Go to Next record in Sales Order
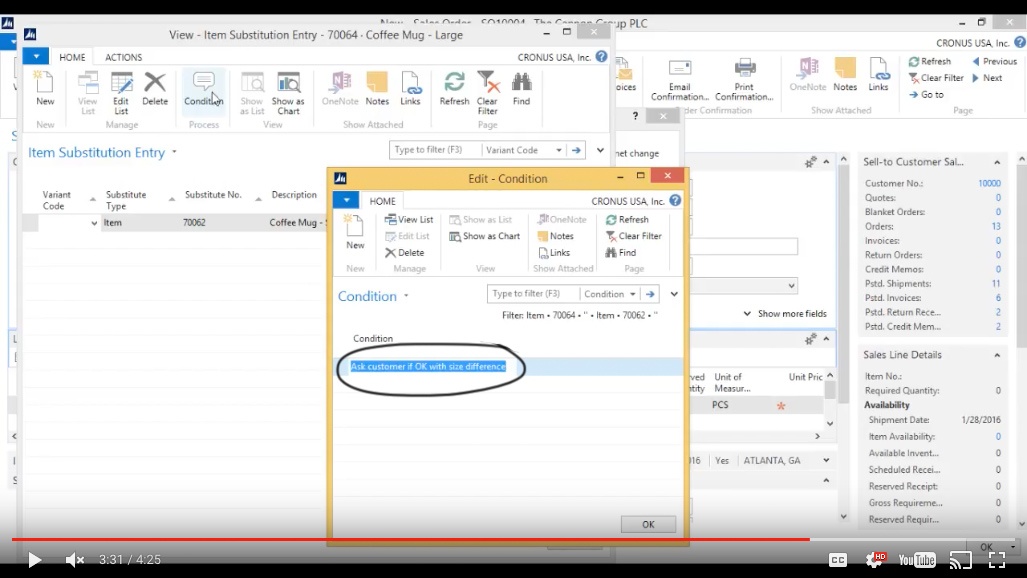The width and height of the screenshot is (1027, 578). coord(987,78)
